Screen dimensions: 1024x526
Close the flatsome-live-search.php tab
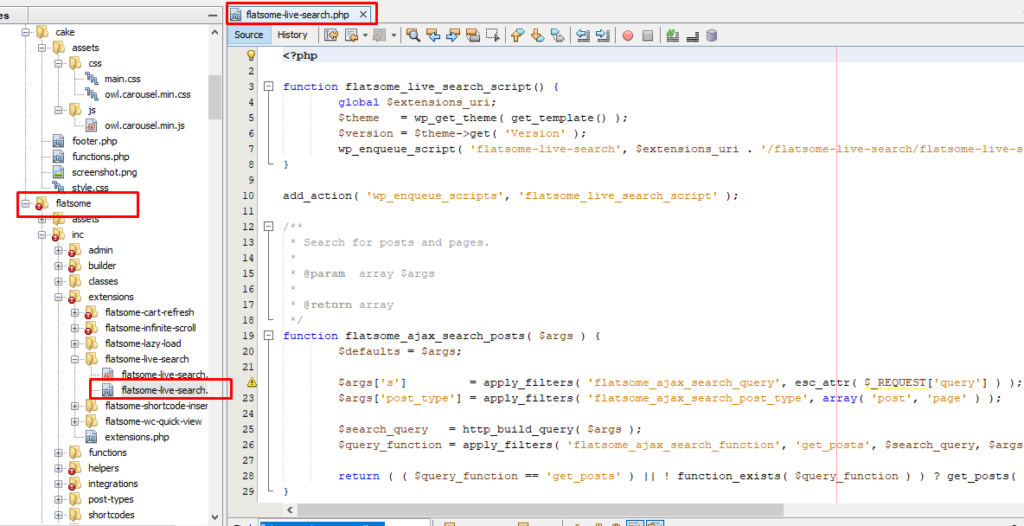pyautogui.click(x=364, y=14)
